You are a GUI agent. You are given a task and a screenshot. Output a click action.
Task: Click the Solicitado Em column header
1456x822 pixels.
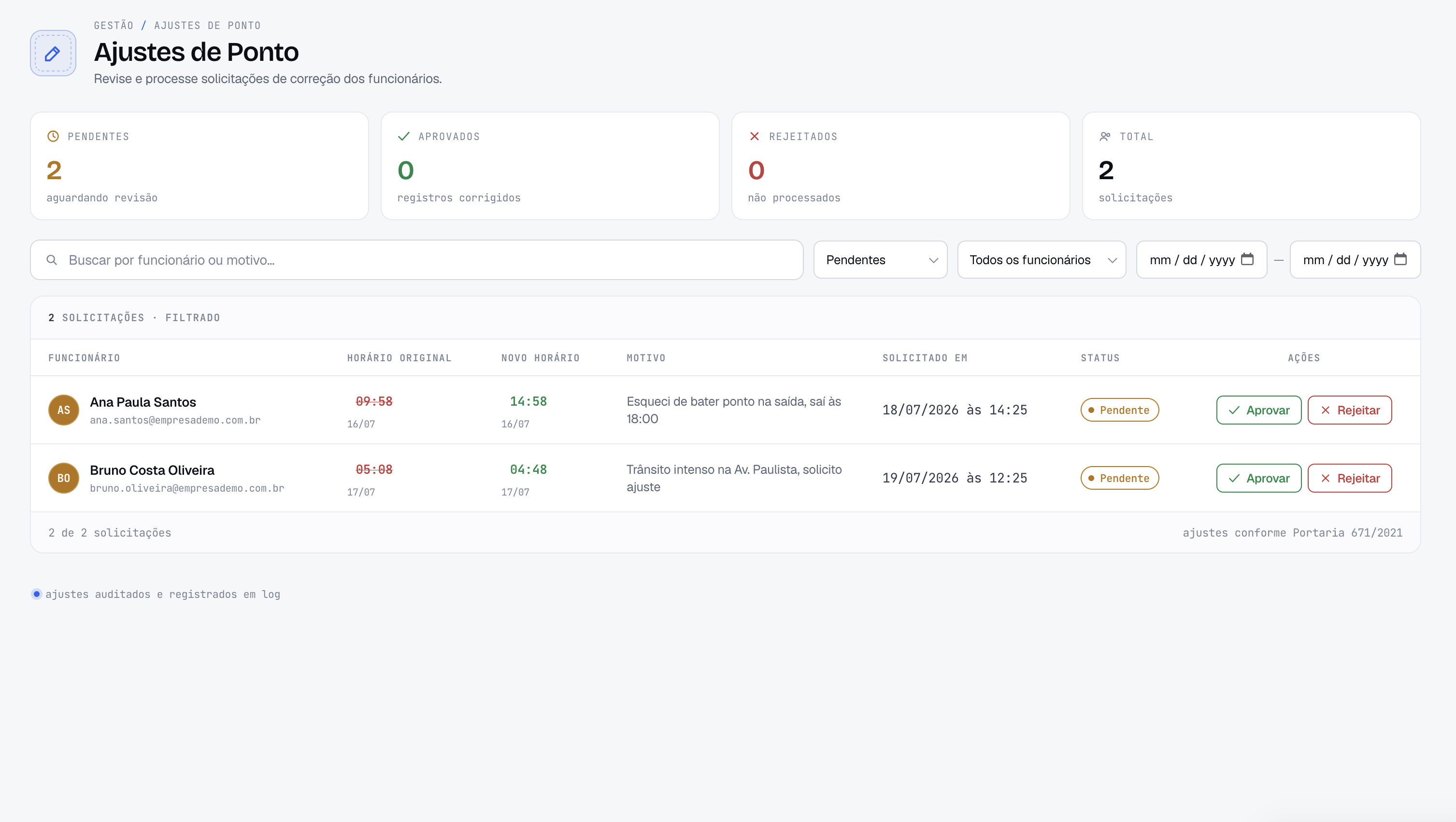click(925, 357)
